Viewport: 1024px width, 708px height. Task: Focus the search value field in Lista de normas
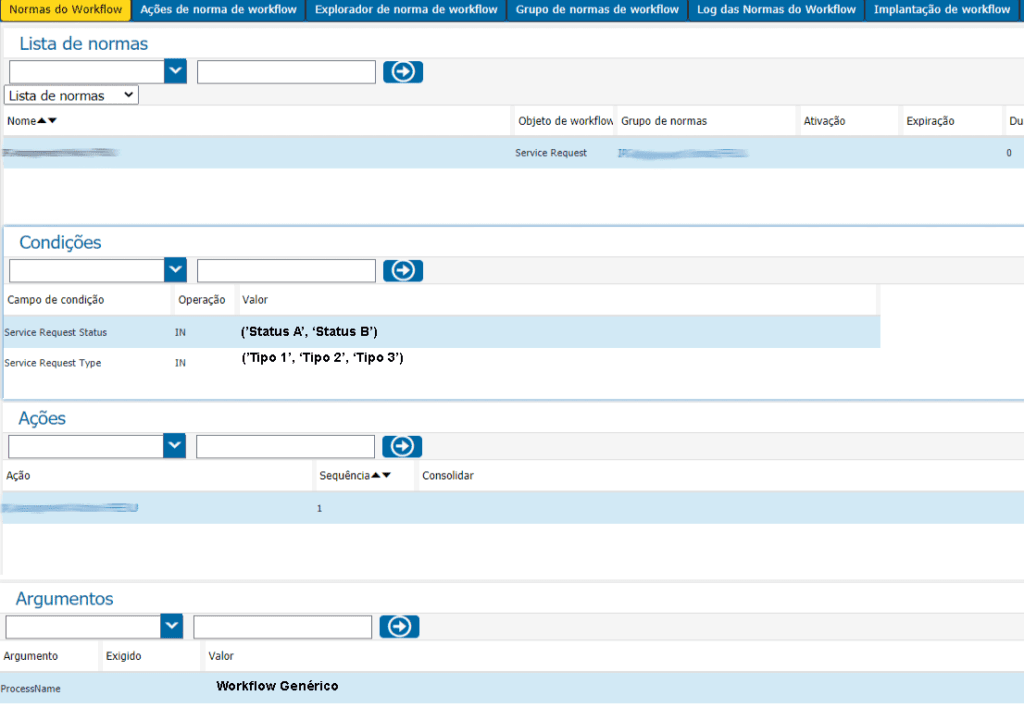point(286,72)
